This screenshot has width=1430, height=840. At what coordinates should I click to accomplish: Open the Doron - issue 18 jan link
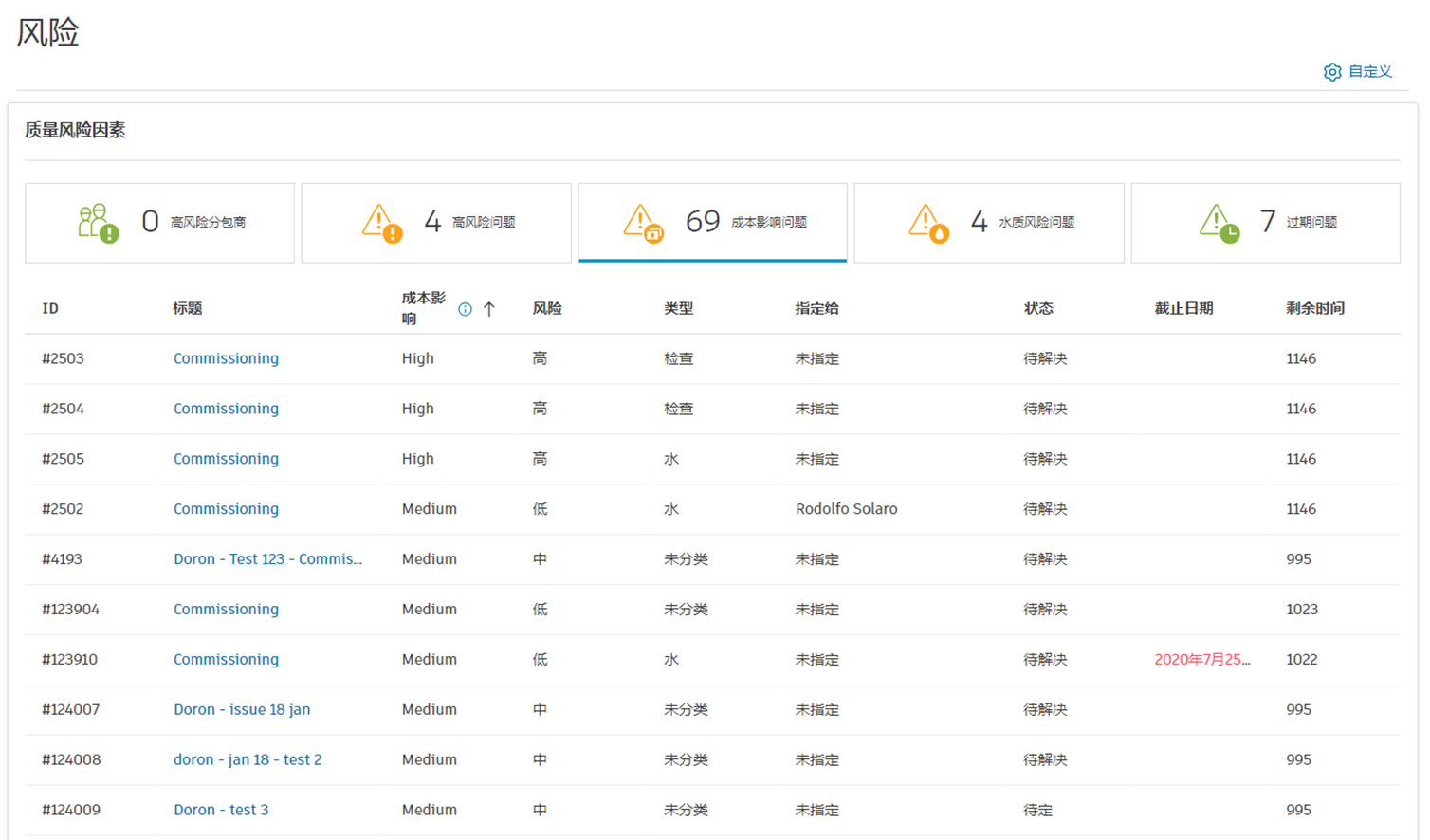[x=242, y=710]
